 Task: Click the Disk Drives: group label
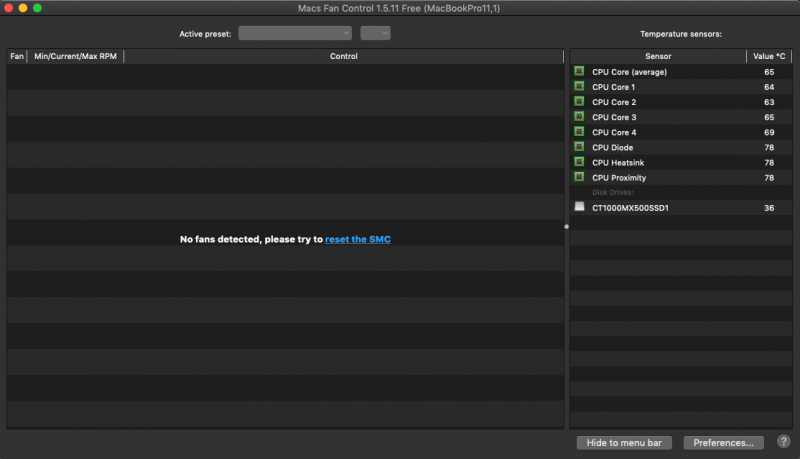point(612,192)
